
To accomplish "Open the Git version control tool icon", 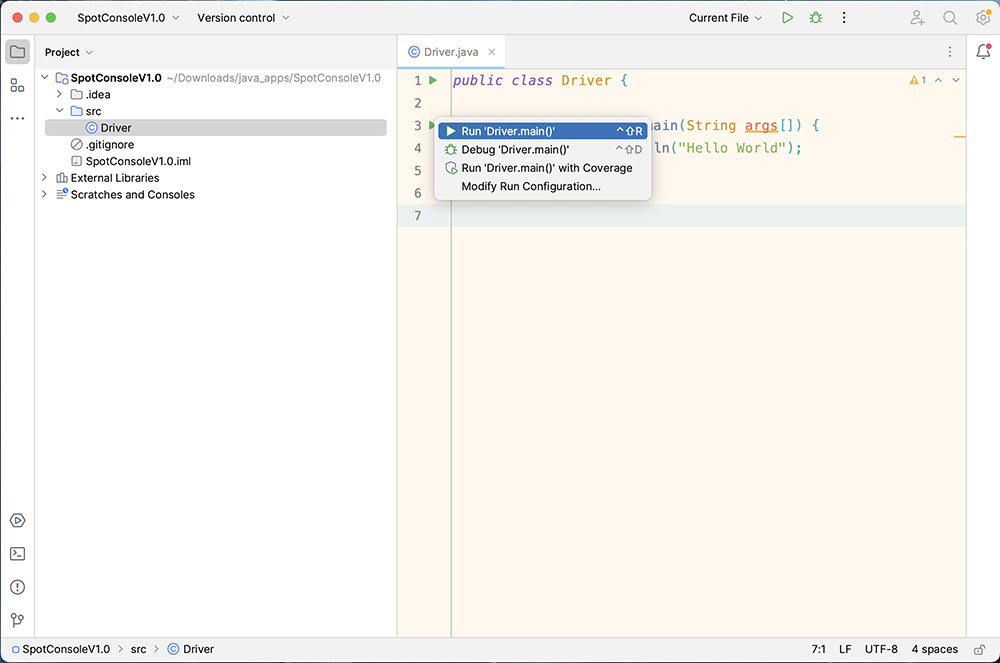I will click(17, 620).
